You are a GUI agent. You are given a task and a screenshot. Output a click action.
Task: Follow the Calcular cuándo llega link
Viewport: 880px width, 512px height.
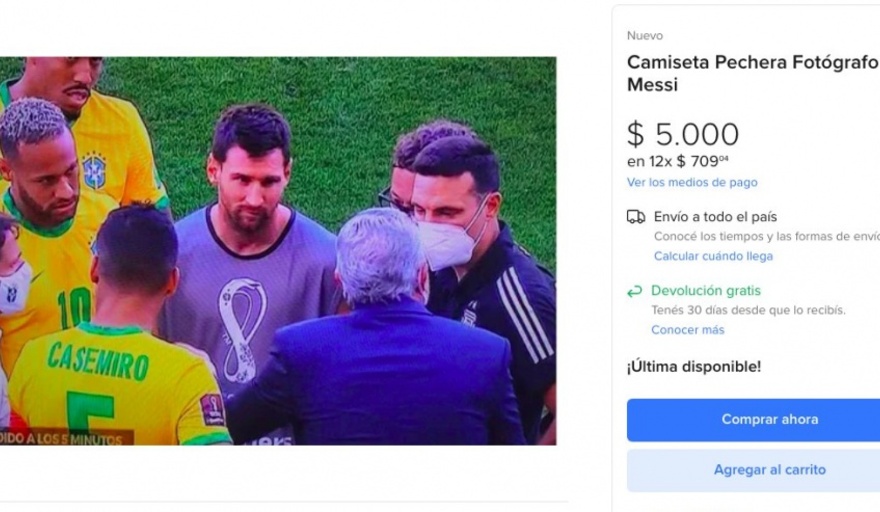point(713,256)
